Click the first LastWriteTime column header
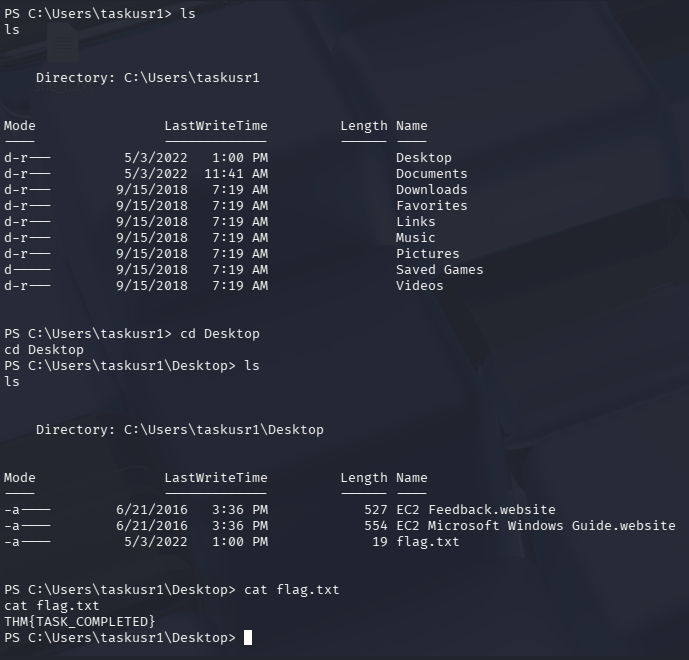The image size is (689, 660). point(216,126)
